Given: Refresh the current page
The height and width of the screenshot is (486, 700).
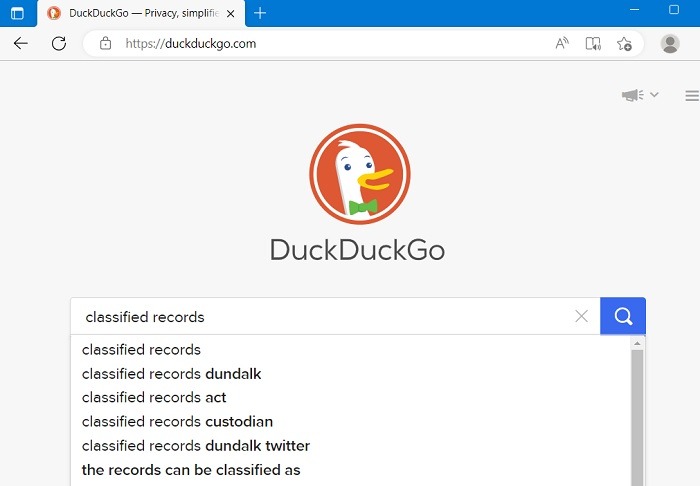Looking at the screenshot, I should point(59,43).
